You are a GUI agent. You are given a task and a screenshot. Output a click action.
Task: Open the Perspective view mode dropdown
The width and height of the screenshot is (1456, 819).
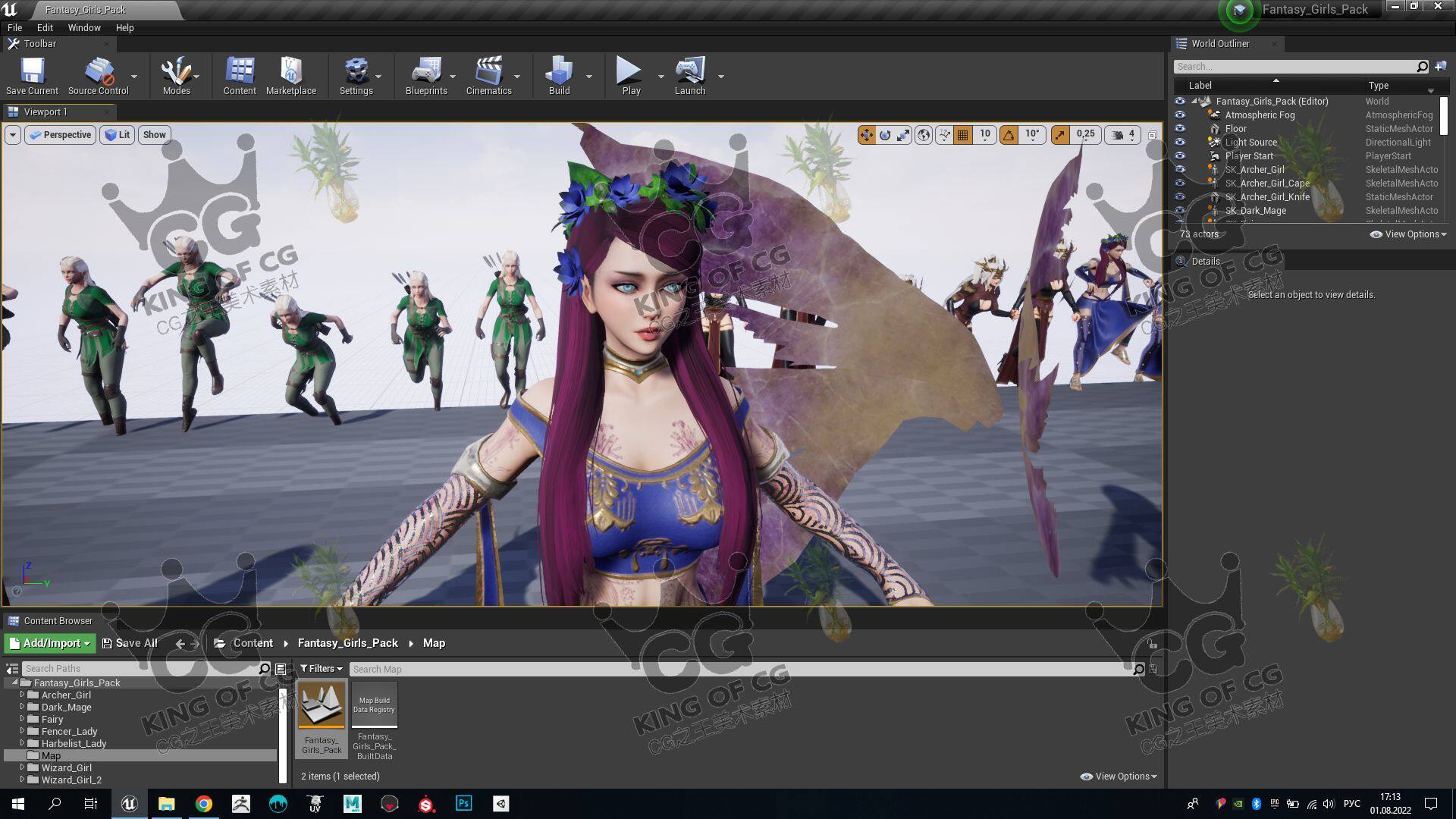[x=60, y=135]
